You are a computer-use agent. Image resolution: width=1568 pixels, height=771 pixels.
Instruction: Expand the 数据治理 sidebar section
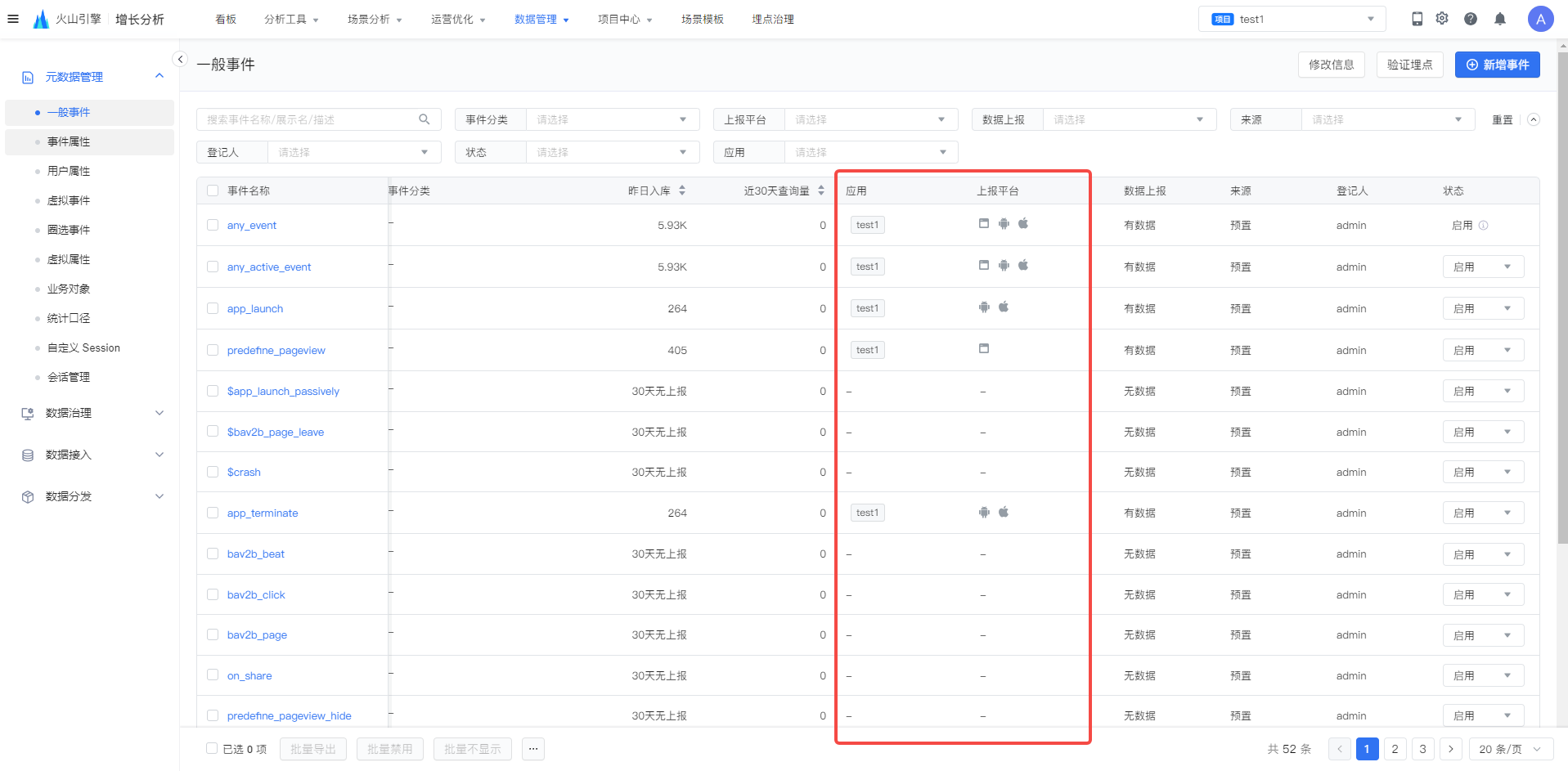click(92, 413)
